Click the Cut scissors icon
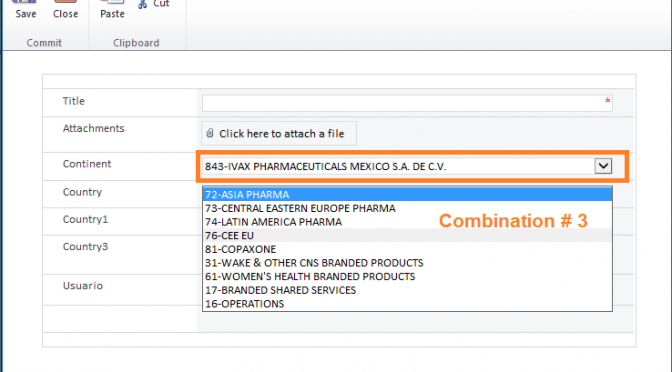The width and height of the screenshot is (672, 372). click(x=143, y=5)
